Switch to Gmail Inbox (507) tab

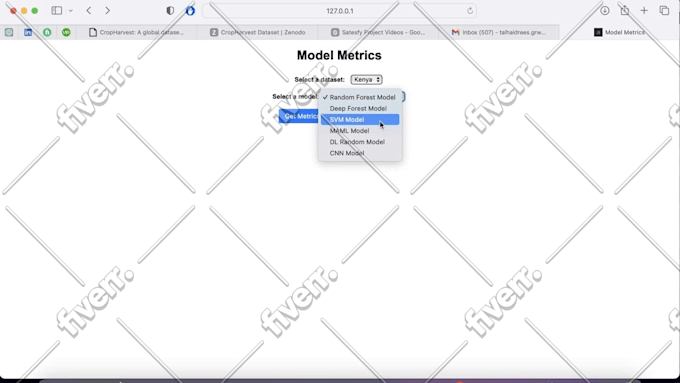[x=499, y=32]
